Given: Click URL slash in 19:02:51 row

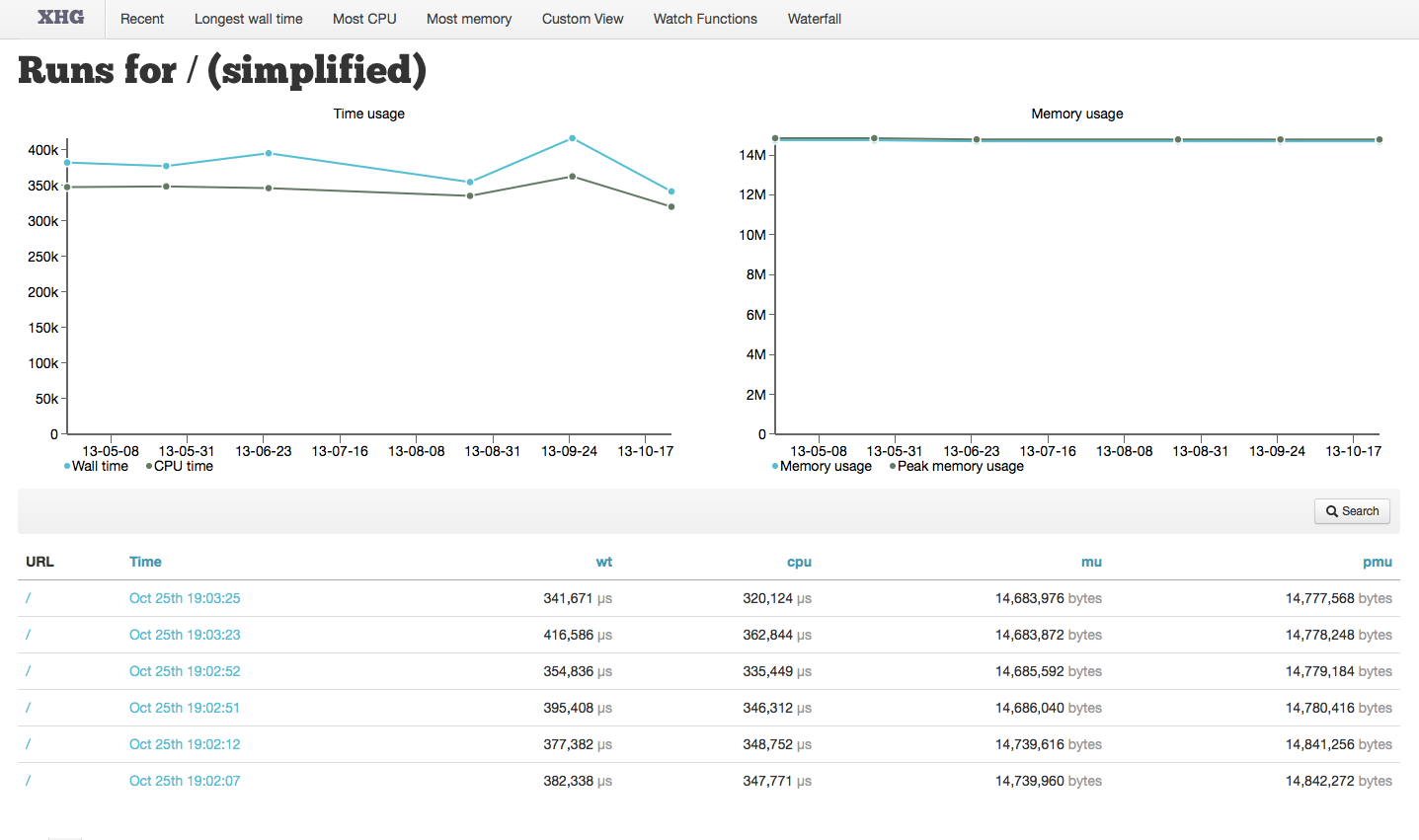Looking at the screenshot, I should coord(28,708).
